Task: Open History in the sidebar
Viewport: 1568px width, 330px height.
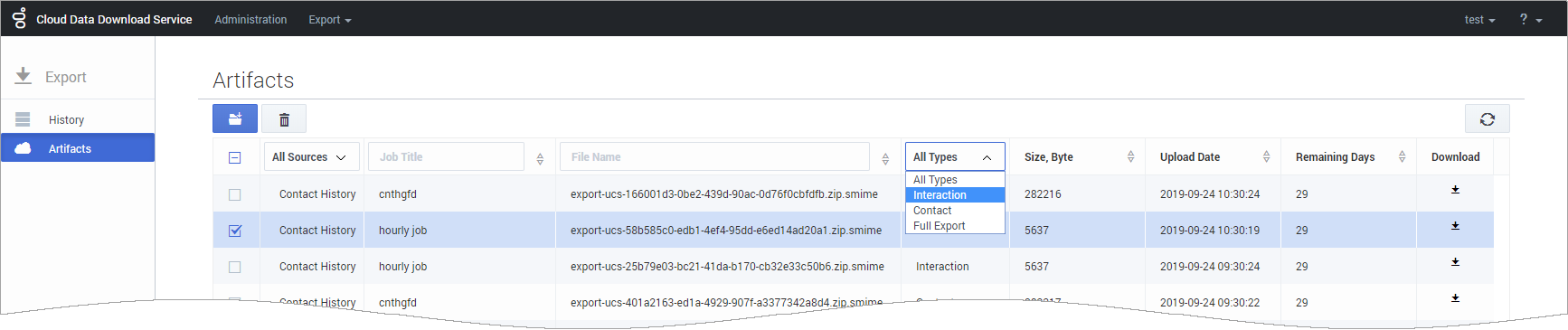Action: 78,119
